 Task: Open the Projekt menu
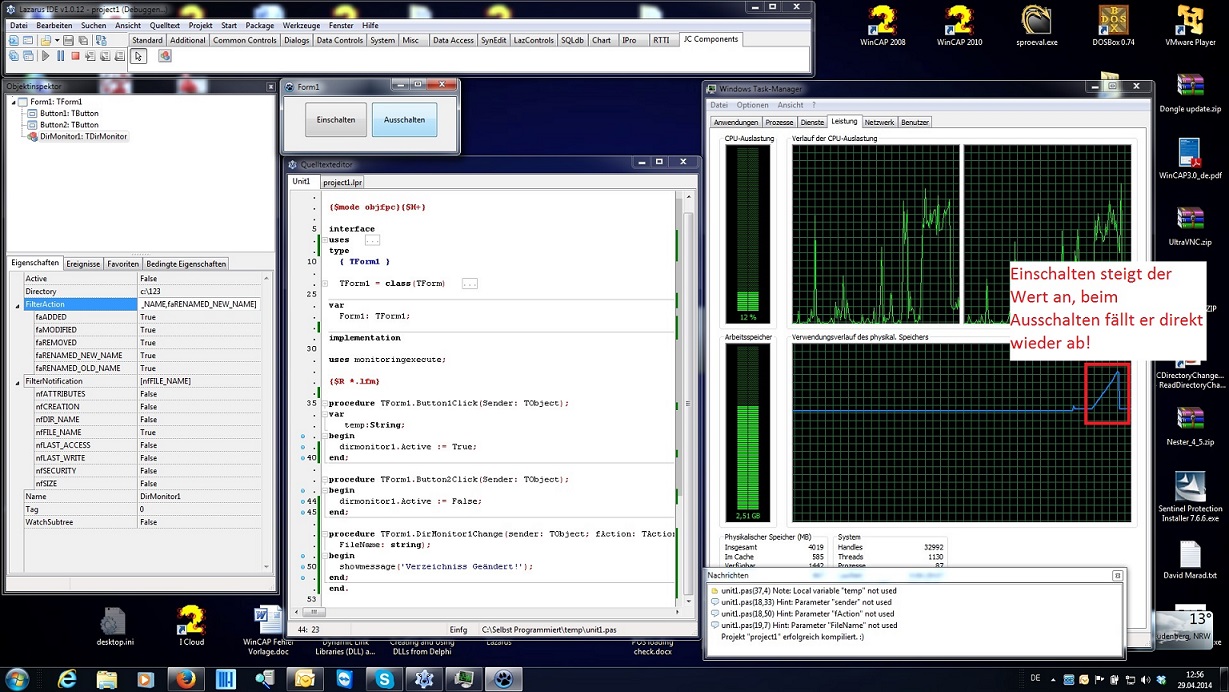[201, 25]
